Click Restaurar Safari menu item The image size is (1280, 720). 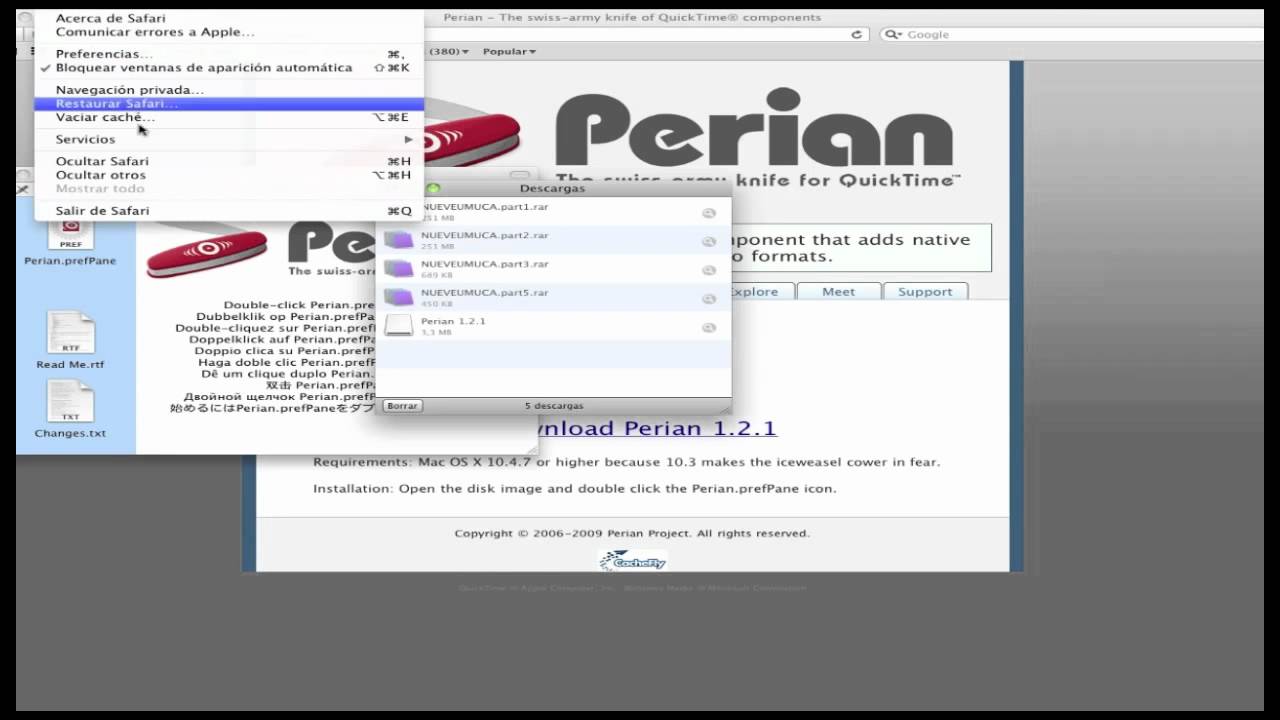229,104
